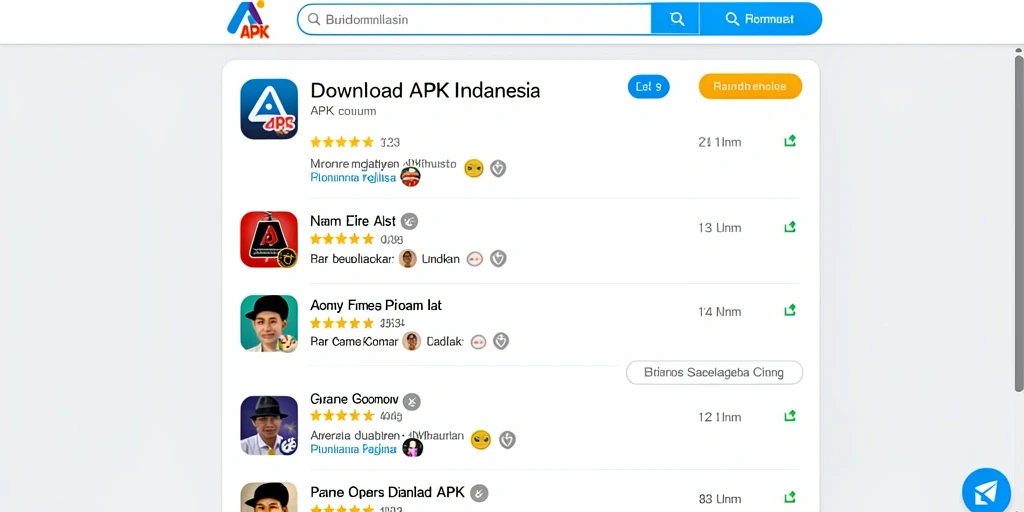1024x512 pixels.
Task: Click share icon next to 12 1nm
Action: click(790, 416)
